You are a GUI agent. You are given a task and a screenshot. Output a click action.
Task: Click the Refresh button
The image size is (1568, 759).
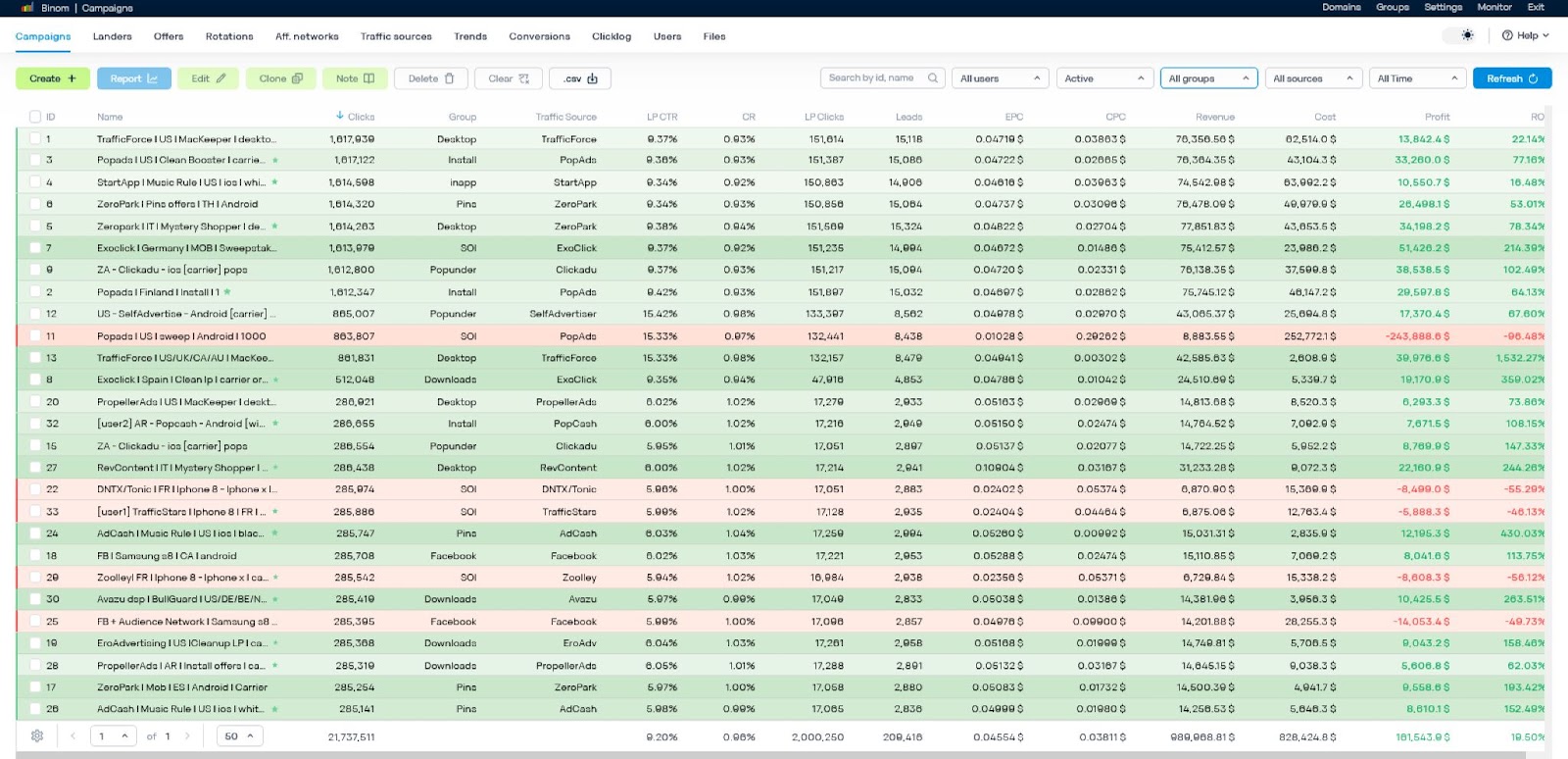[x=1512, y=78]
